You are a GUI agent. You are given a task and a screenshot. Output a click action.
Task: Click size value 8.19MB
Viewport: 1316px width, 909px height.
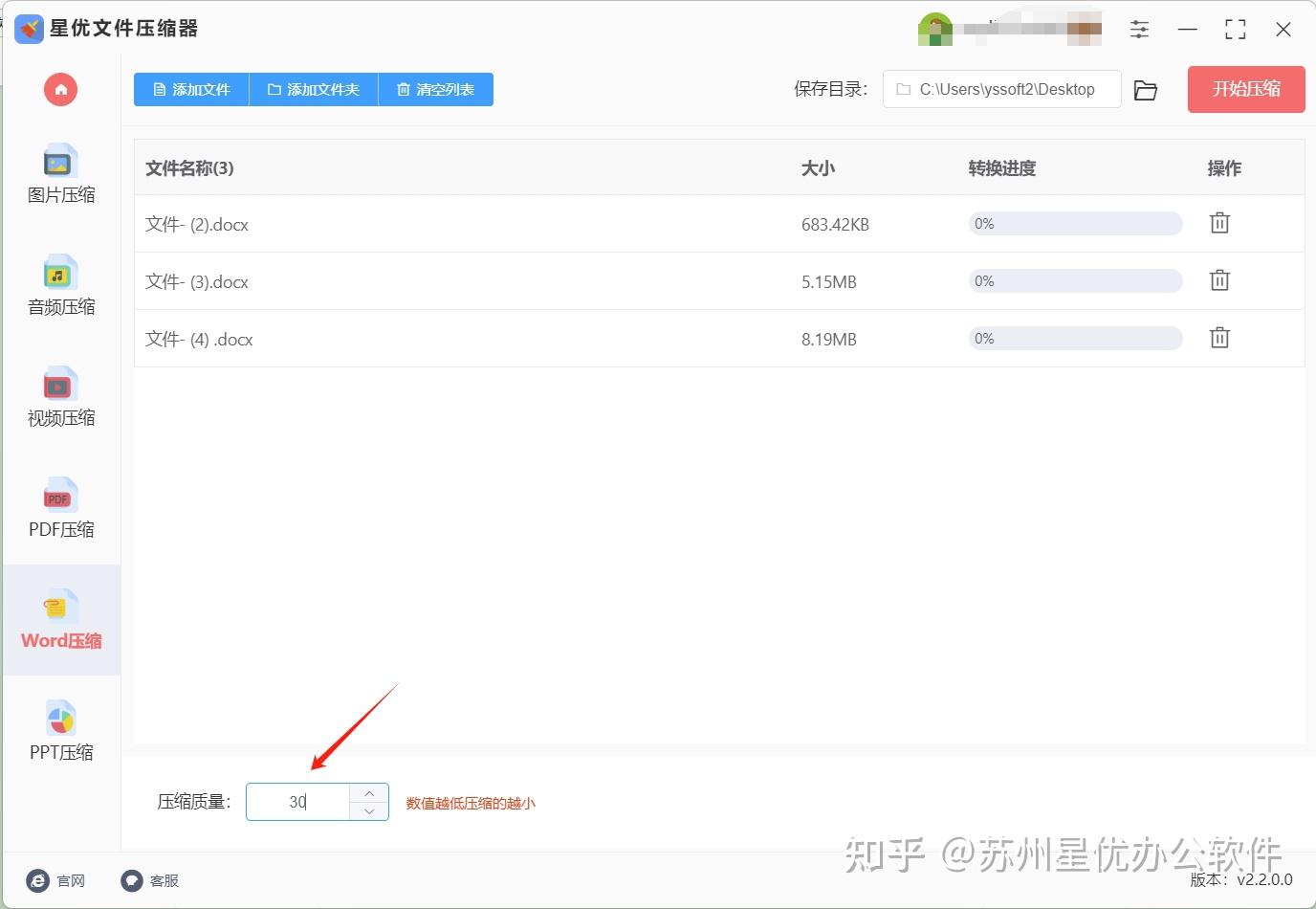pyautogui.click(x=829, y=340)
